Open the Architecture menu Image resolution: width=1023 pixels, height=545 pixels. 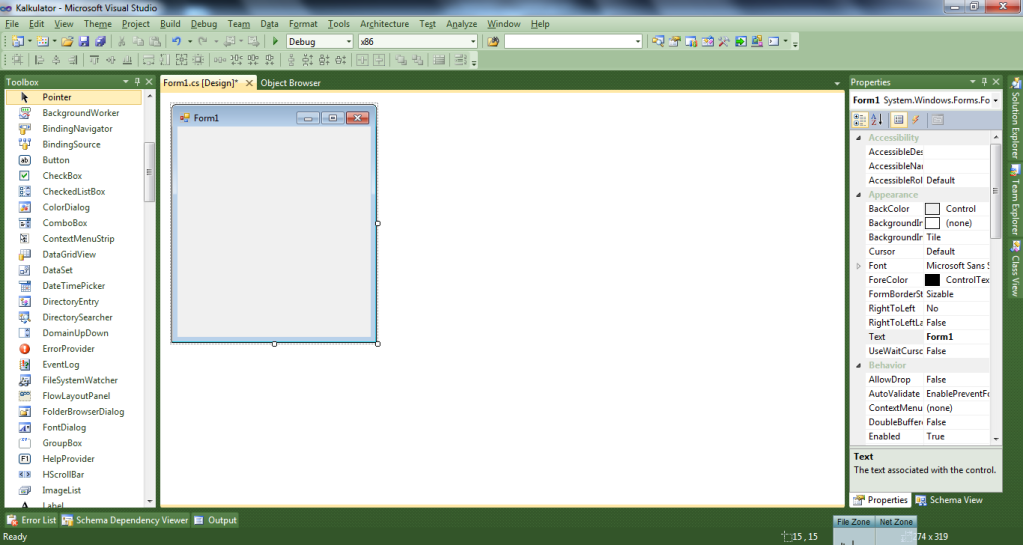coord(384,23)
